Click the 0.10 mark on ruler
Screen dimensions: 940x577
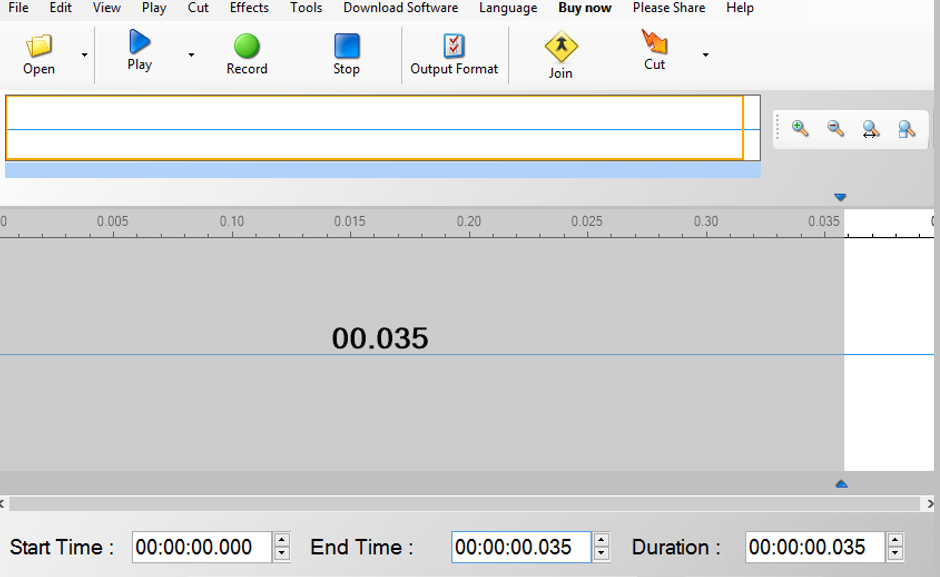click(x=232, y=221)
